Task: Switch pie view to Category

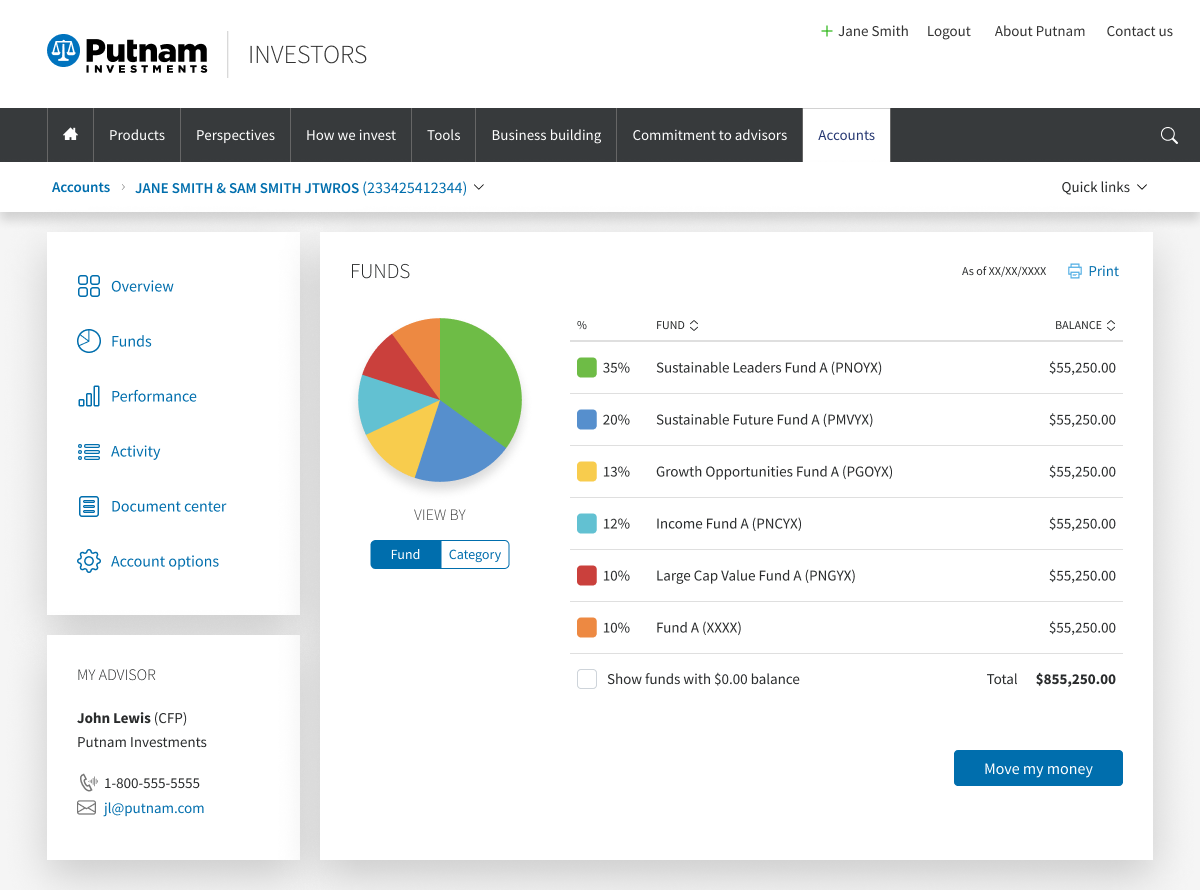Action: pyautogui.click(x=475, y=554)
